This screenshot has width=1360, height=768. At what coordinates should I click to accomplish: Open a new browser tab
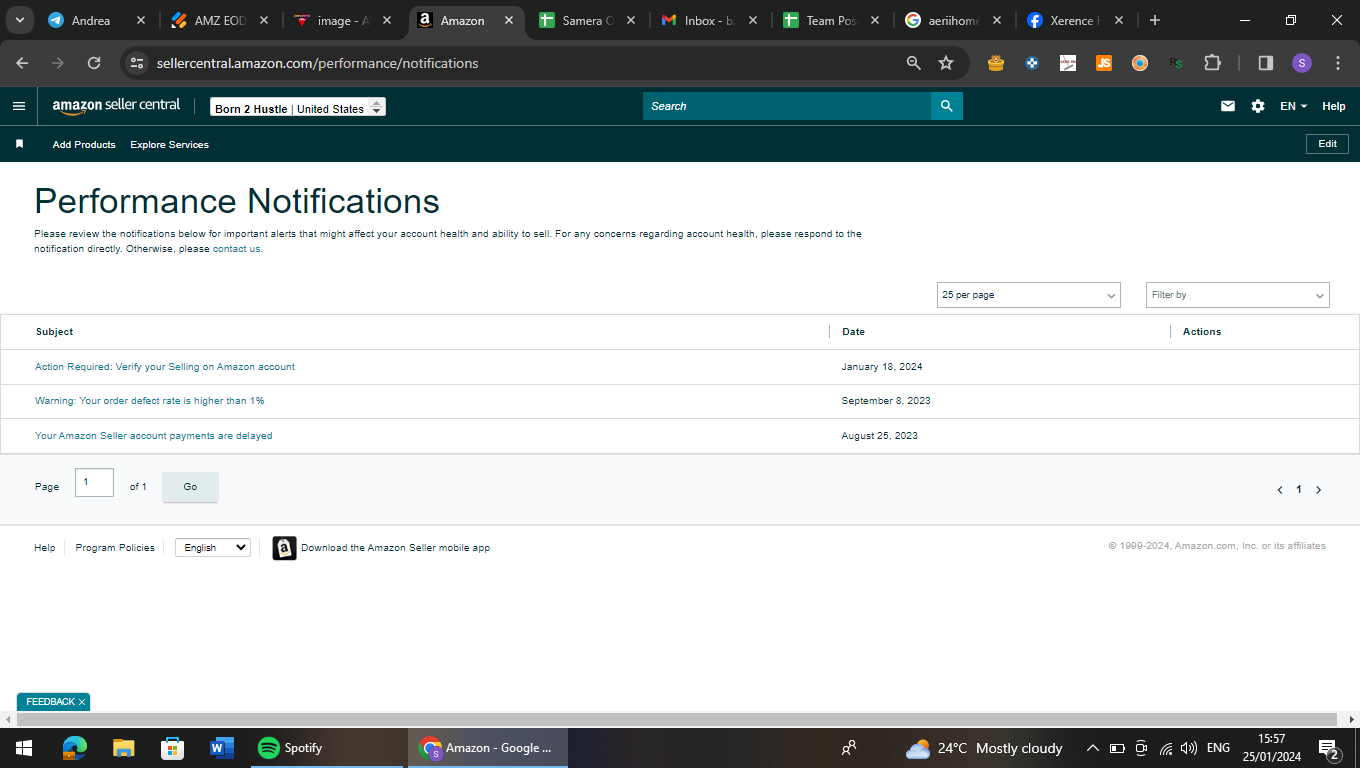pos(1155,20)
